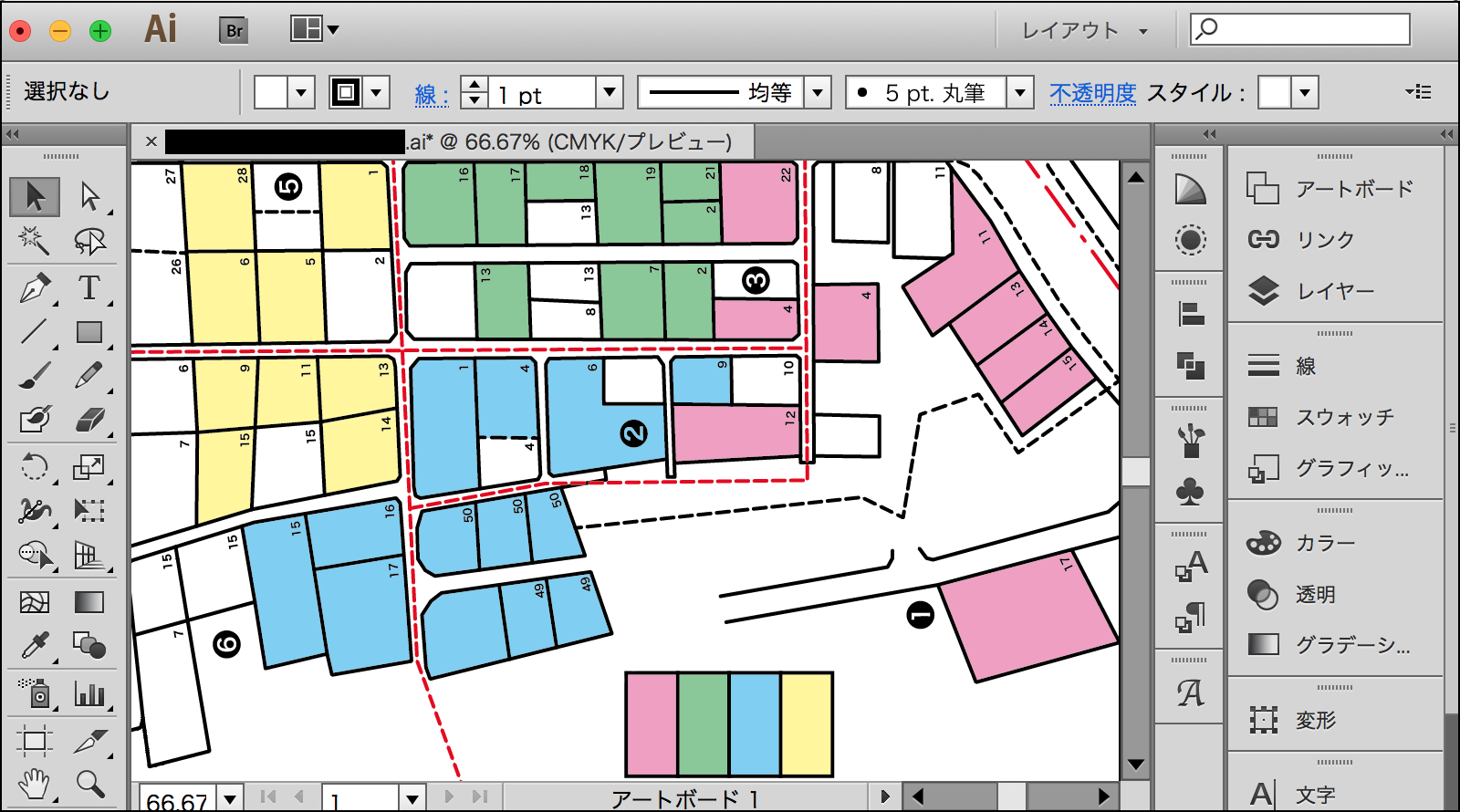Open the stroke color dropdown
Screen dimensions: 1460x812
click(x=375, y=92)
